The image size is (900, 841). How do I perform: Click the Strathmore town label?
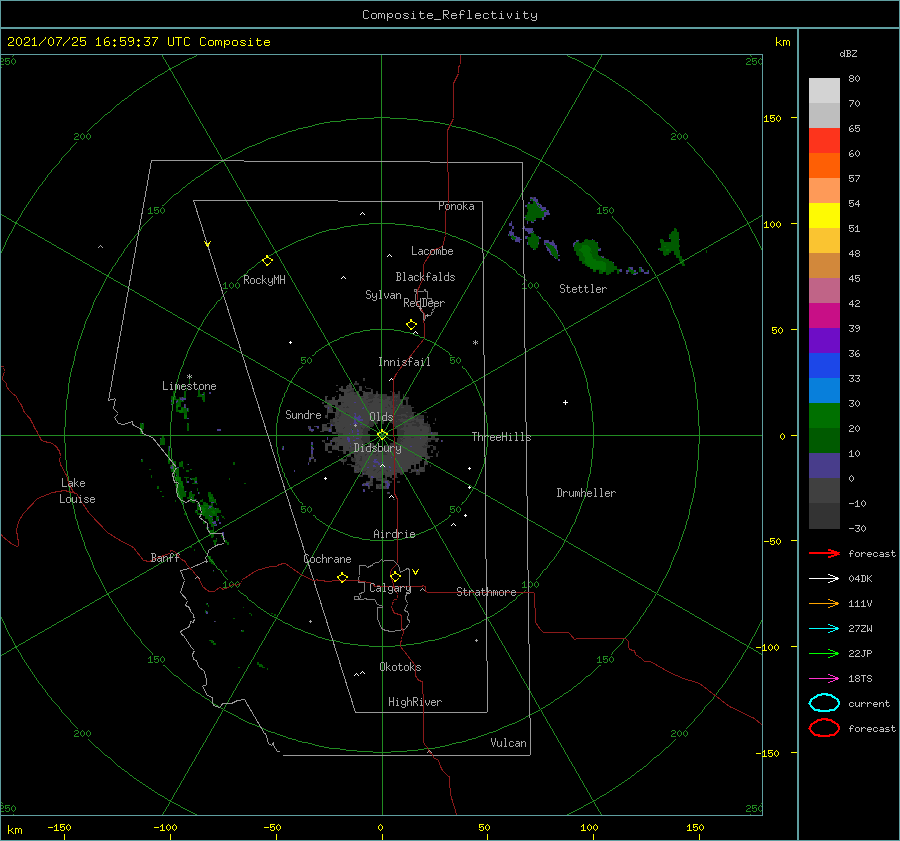tap(486, 592)
